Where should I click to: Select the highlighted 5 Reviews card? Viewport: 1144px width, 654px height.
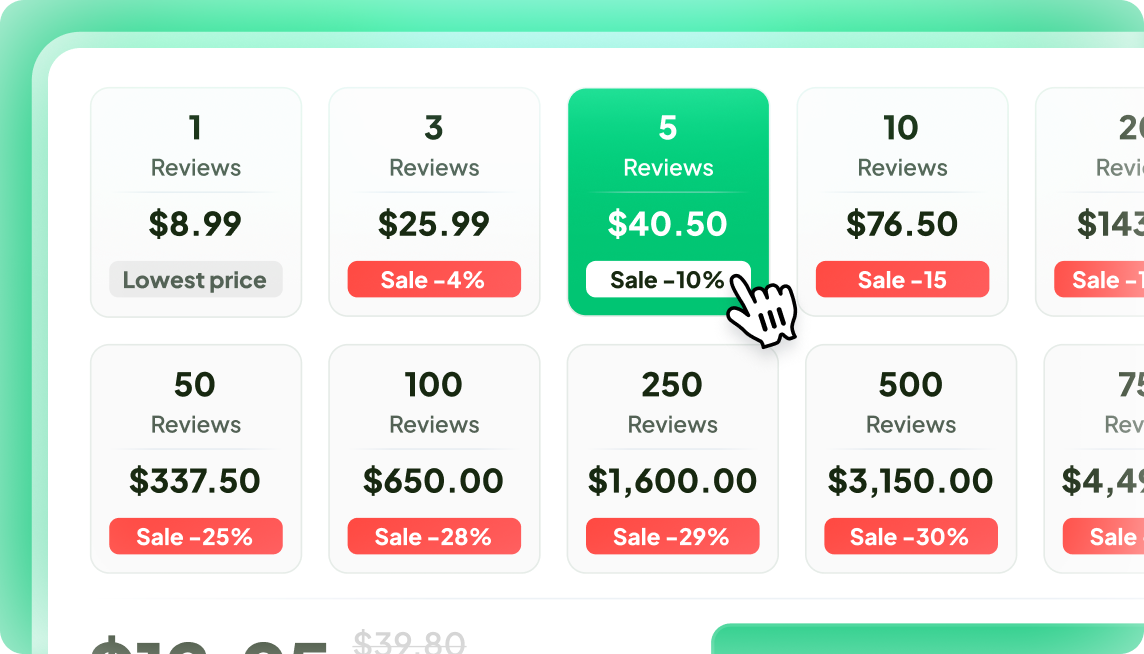click(668, 202)
